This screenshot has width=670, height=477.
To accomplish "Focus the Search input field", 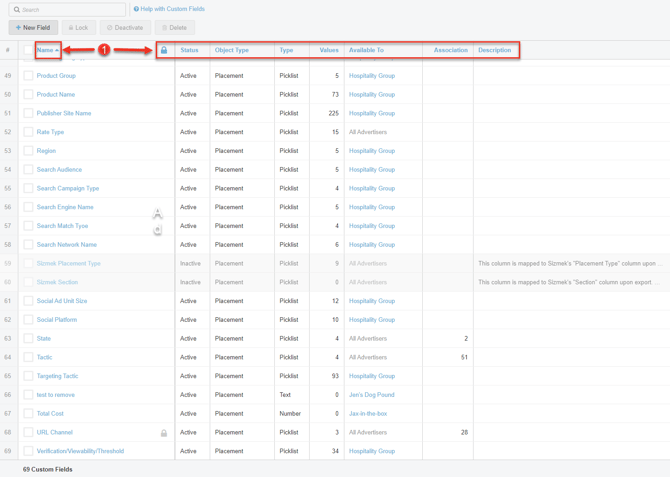I will (x=68, y=9).
